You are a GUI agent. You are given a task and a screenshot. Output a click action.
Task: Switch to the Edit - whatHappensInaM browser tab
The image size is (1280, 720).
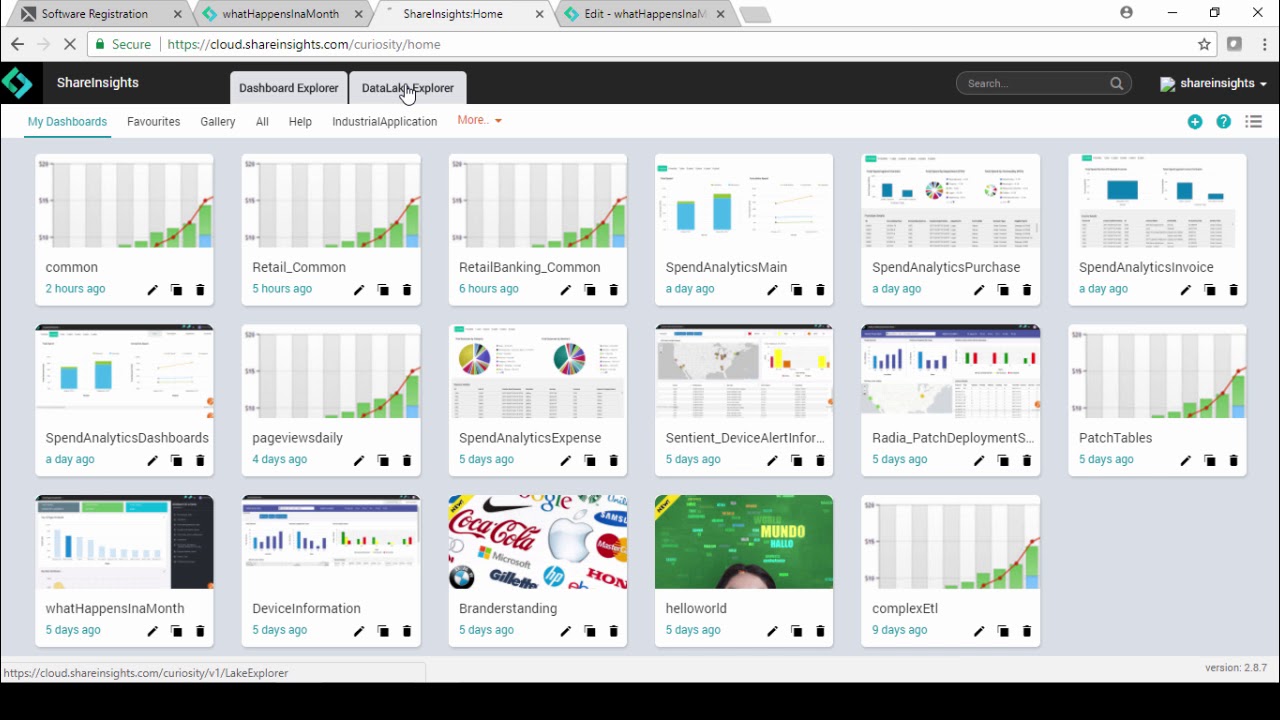coord(645,14)
